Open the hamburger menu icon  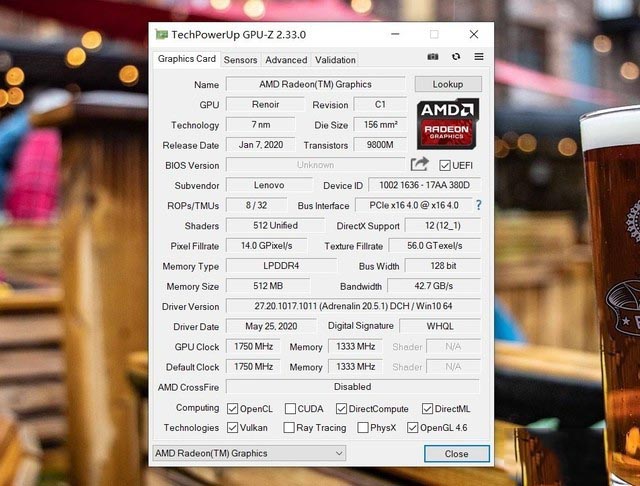click(479, 56)
